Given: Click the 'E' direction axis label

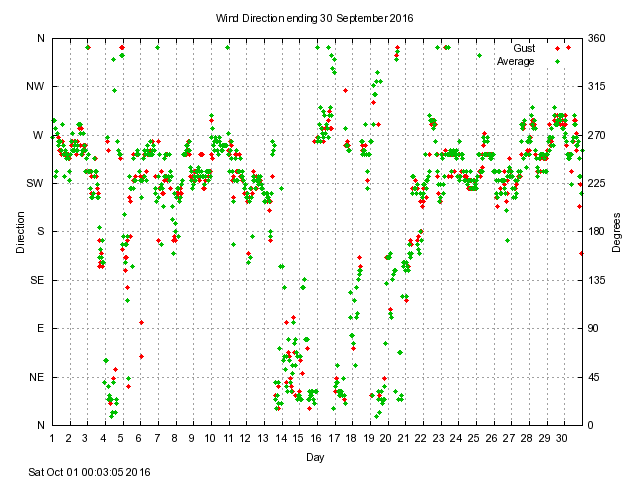Looking at the screenshot, I should click(x=40, y=329).
